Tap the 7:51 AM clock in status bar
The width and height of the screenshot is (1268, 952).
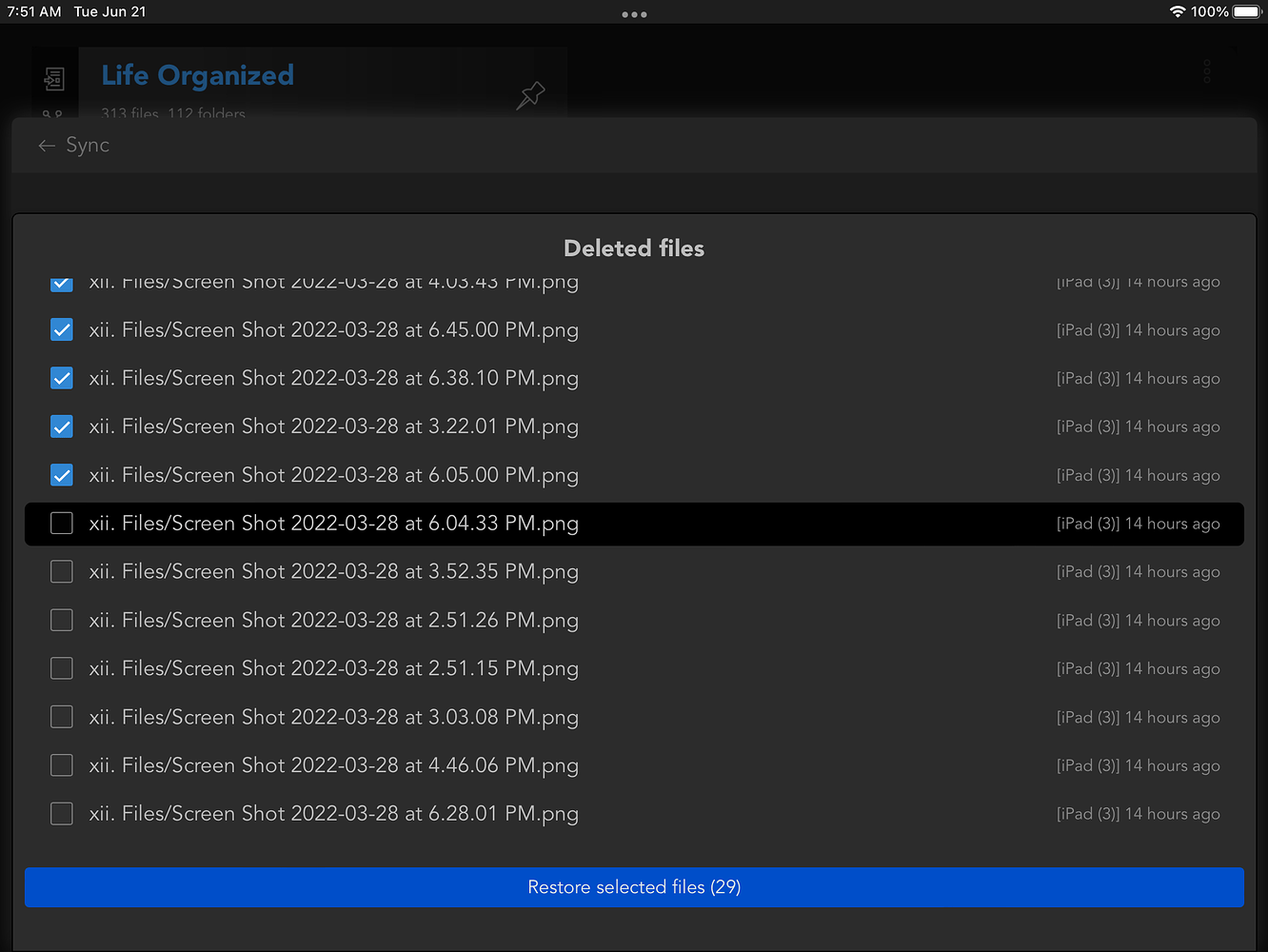pos(34,11)
